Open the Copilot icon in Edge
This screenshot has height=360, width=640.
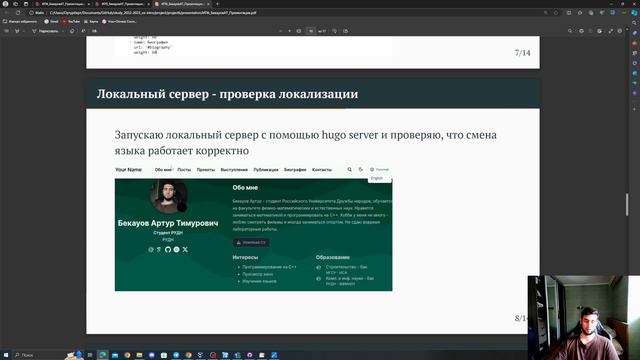pos(634,13)
